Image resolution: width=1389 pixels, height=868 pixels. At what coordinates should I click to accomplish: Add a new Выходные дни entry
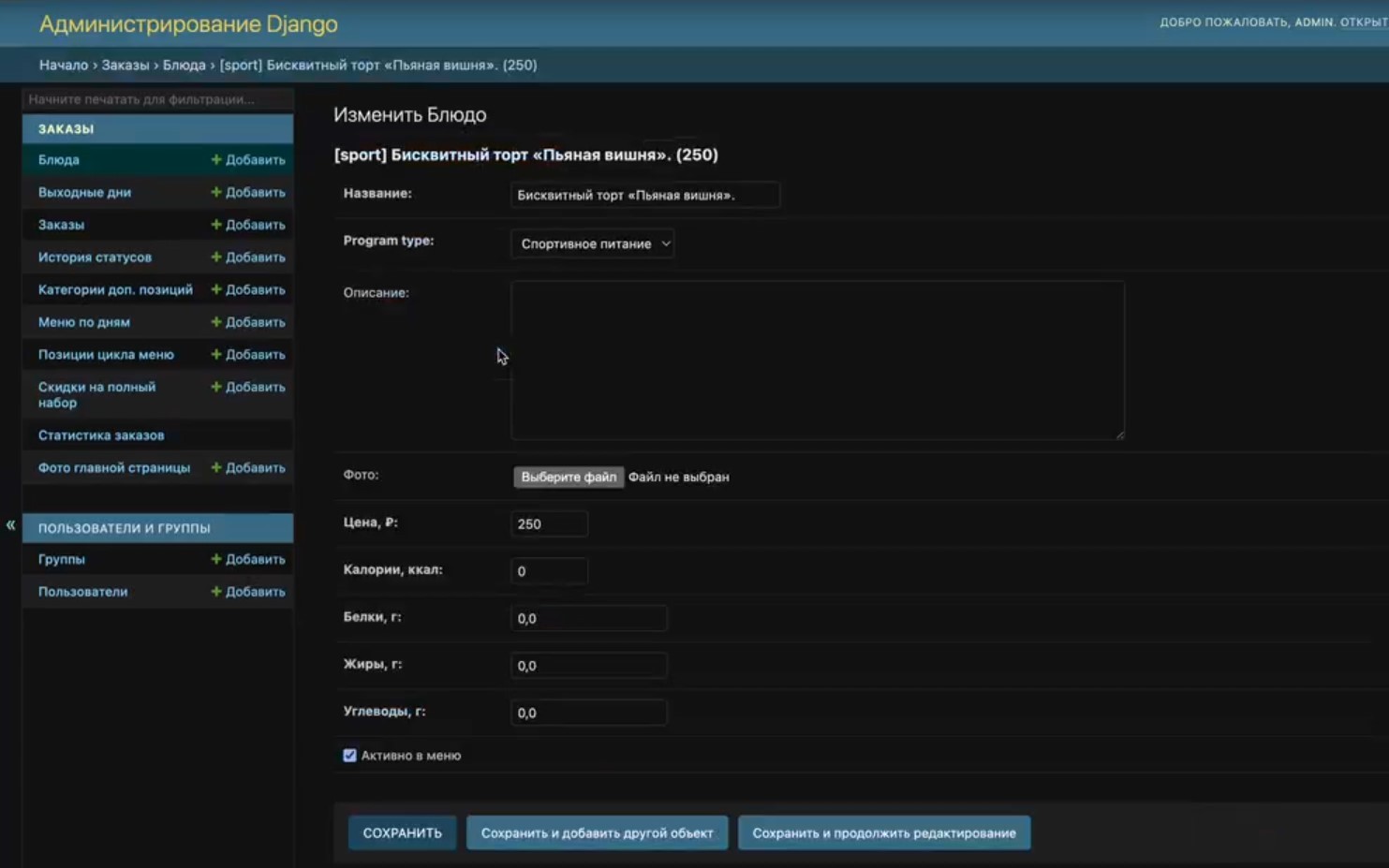click(x=248, y=192)
